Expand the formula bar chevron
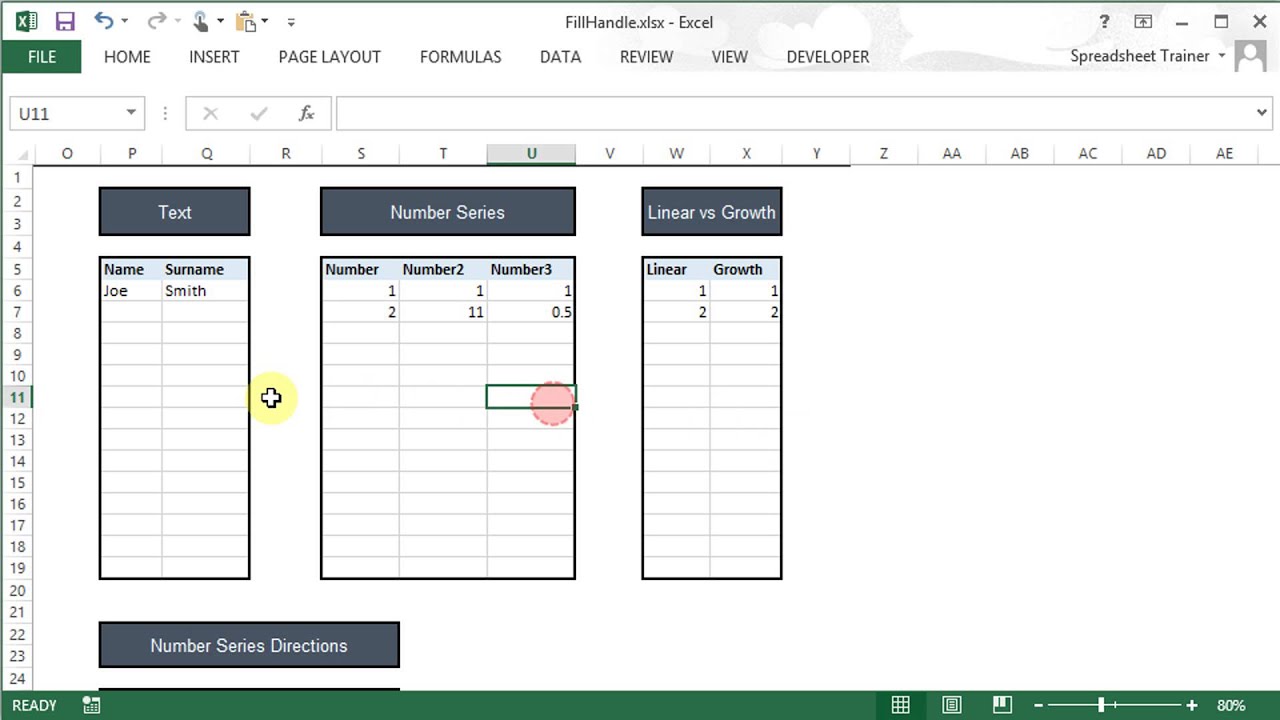Screen dimensions: 1280x720 1261,113
